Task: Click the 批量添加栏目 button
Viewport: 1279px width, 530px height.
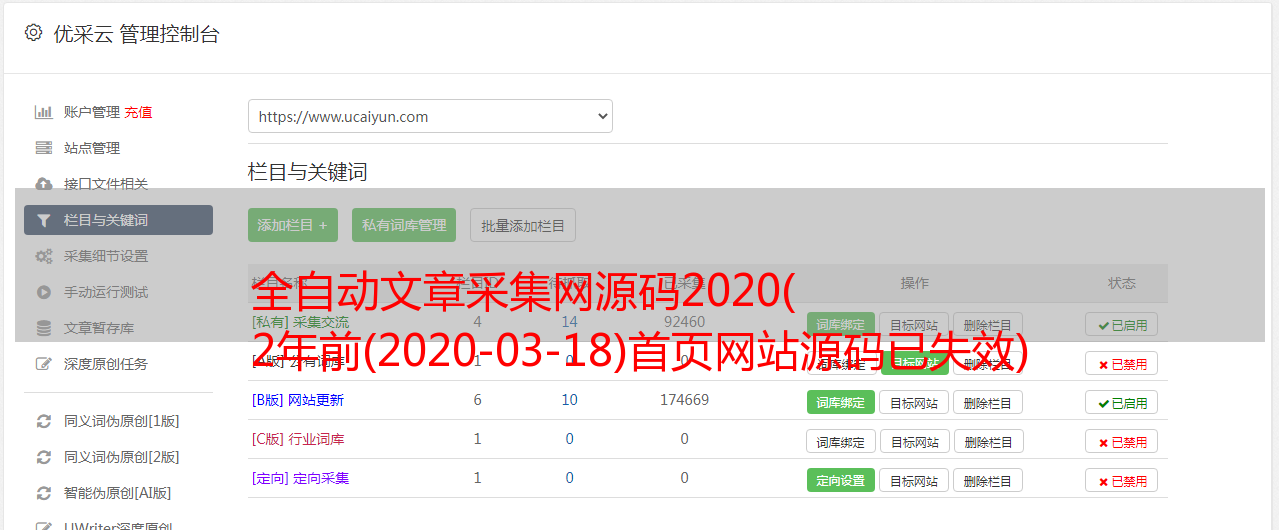Action: tap(523, 225)
